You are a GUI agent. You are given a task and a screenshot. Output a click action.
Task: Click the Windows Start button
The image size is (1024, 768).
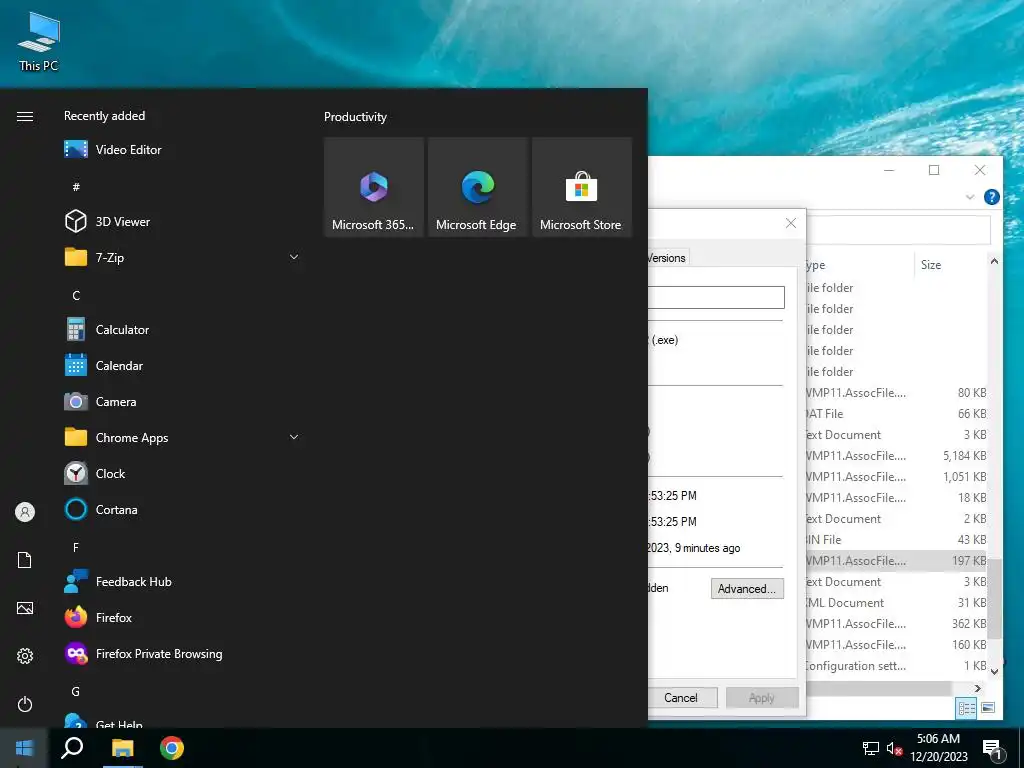tap(24, 748)
